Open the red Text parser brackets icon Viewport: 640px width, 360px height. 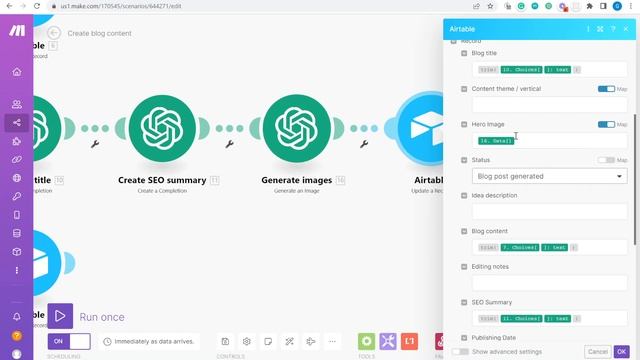point(409,341)
